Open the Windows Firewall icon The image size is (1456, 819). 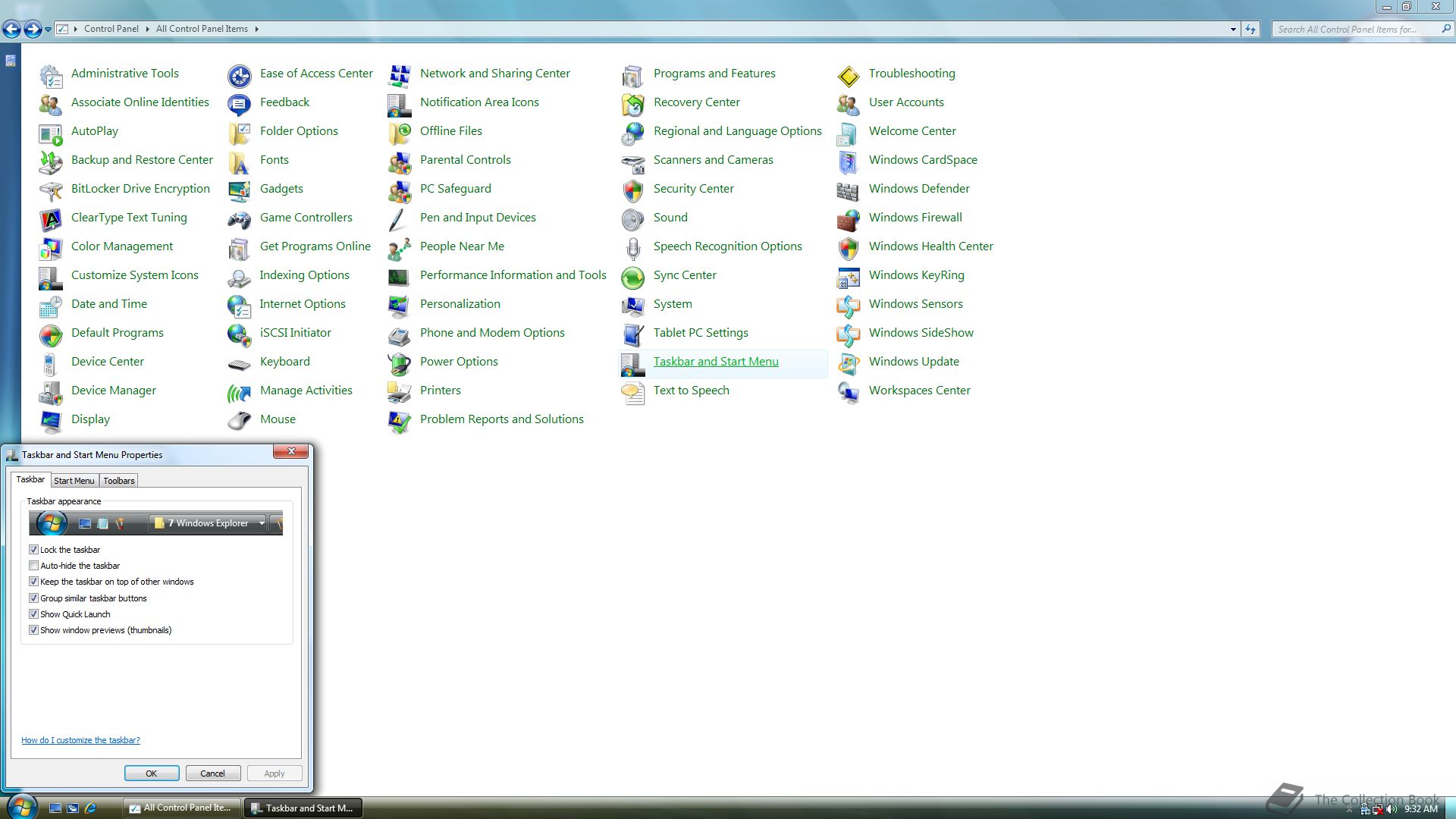click(x=849, y=219)
